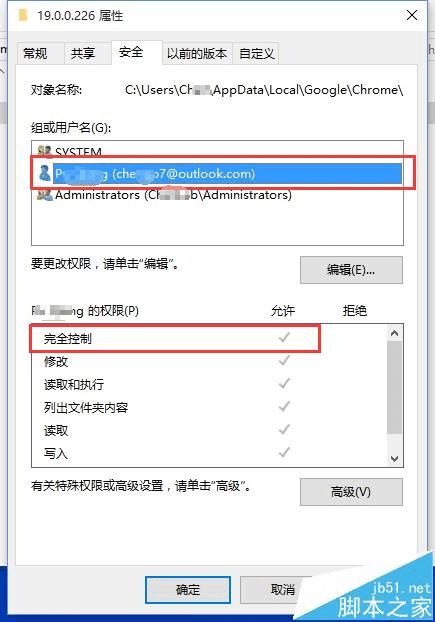Screen dimensions: 435x622
Task: Open advanced settings with 高级(V)
Action: click(x=351, y=492)
